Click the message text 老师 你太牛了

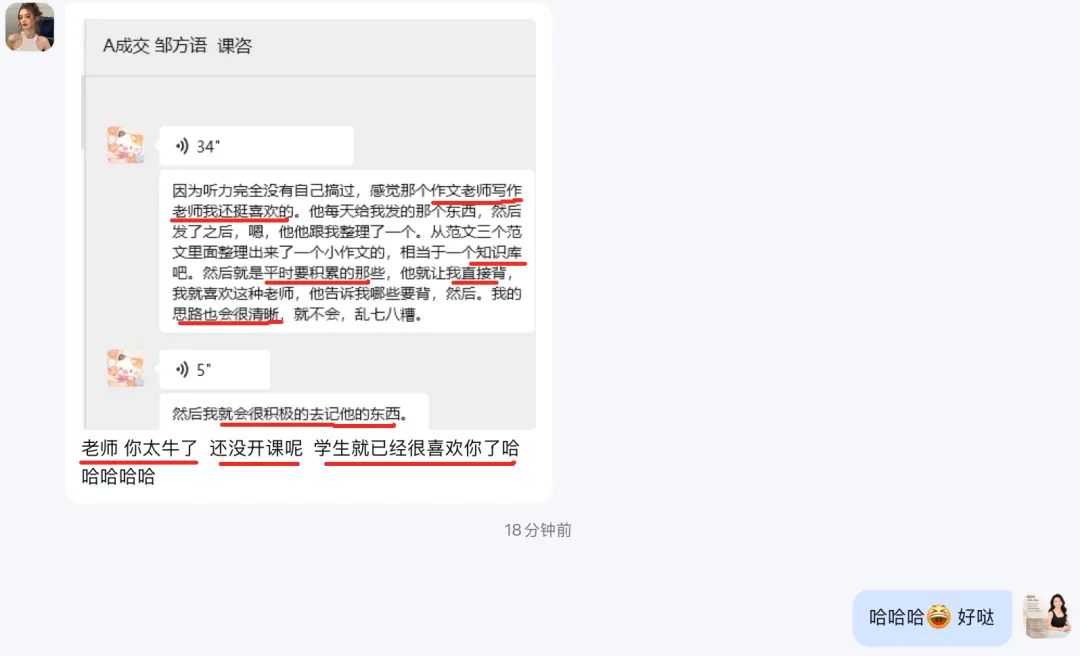tap(140, 449)
